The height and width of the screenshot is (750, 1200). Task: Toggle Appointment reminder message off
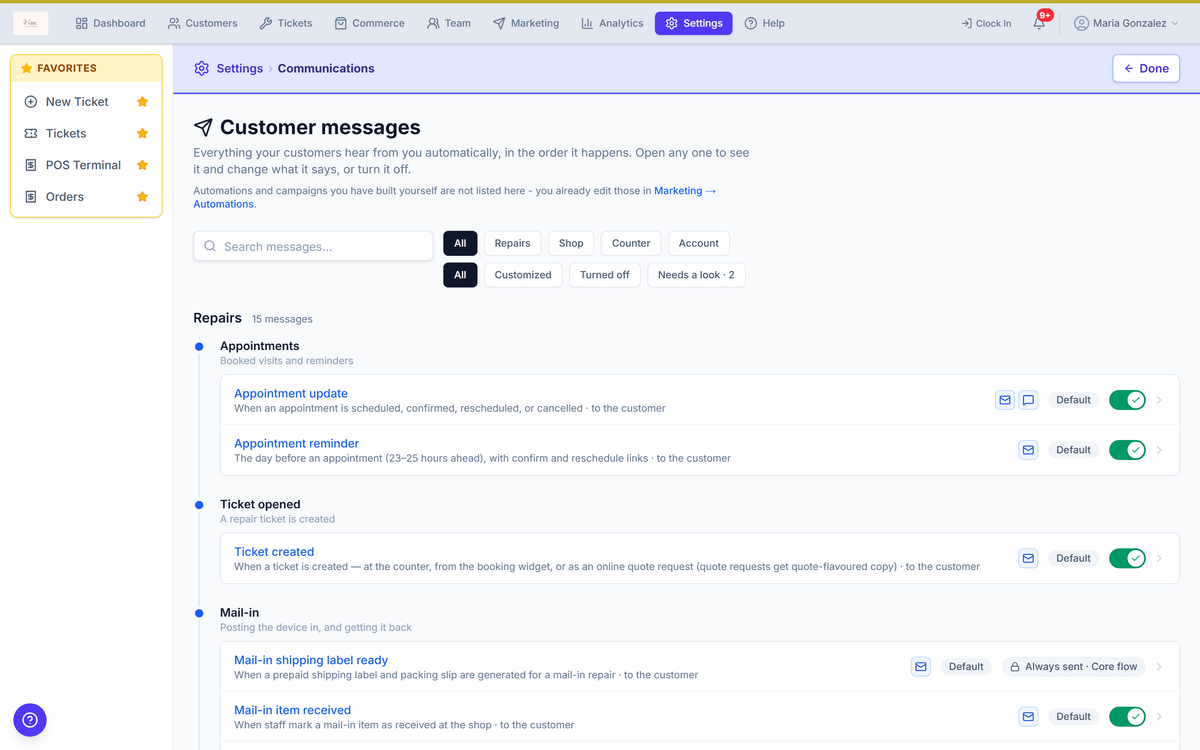(1127, 450)
